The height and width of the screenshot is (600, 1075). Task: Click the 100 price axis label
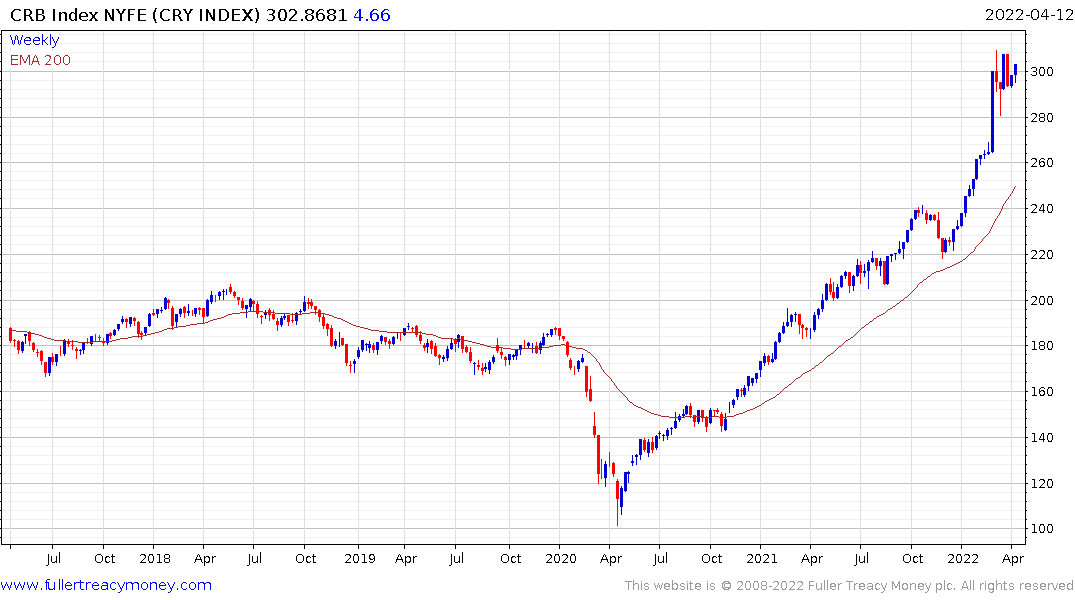click(1041, 529)
